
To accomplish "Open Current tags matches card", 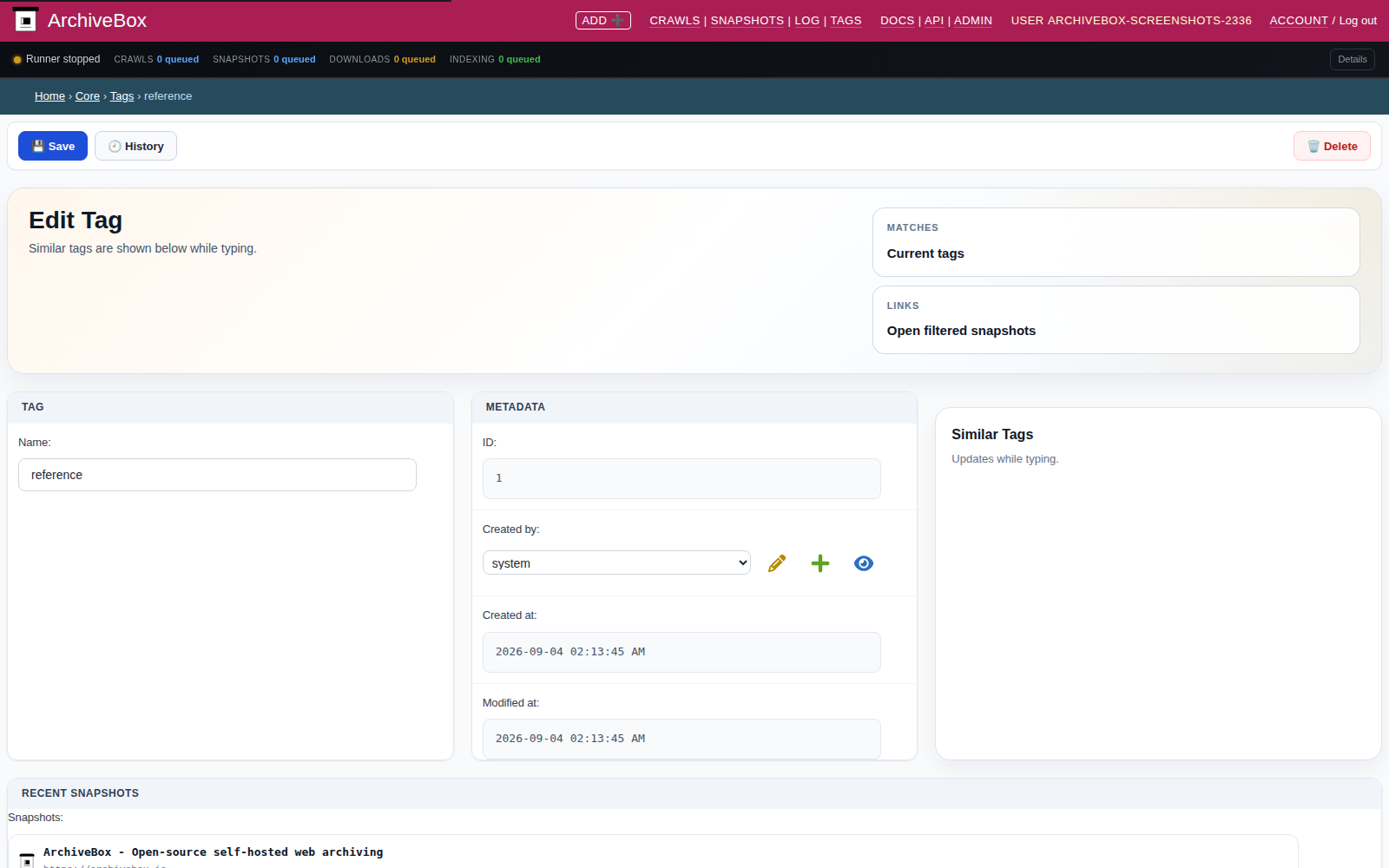I will [1116, 242].
